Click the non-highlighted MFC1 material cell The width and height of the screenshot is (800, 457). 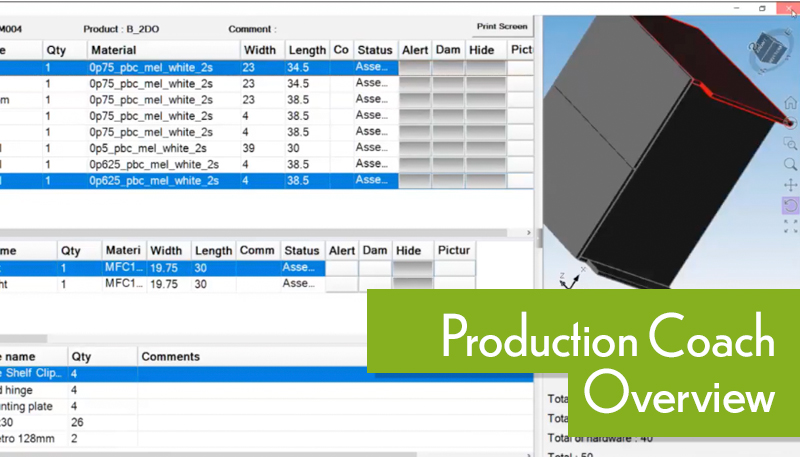[124, 284]
